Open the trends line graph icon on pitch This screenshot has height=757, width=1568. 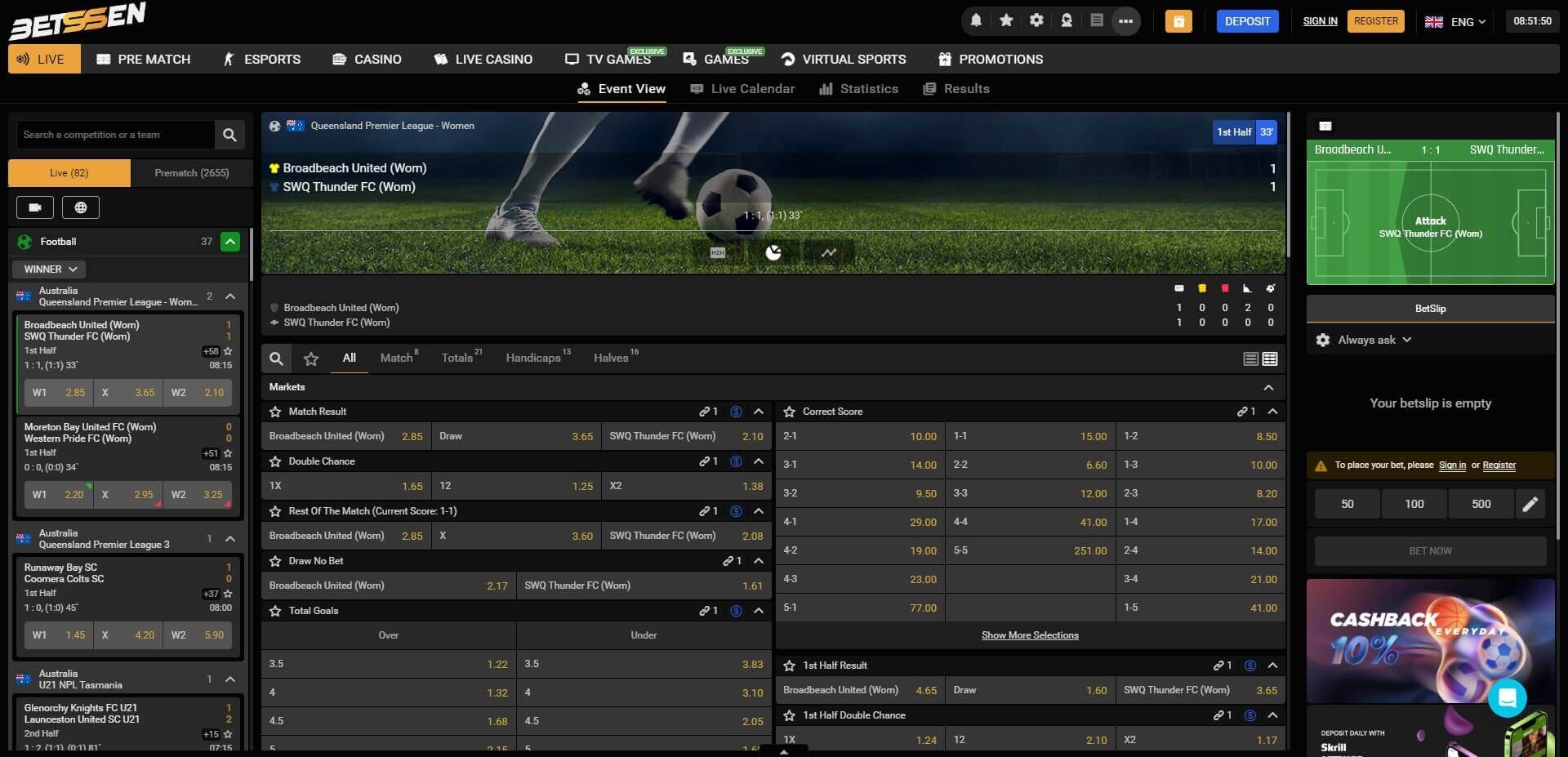pos(828,253)
